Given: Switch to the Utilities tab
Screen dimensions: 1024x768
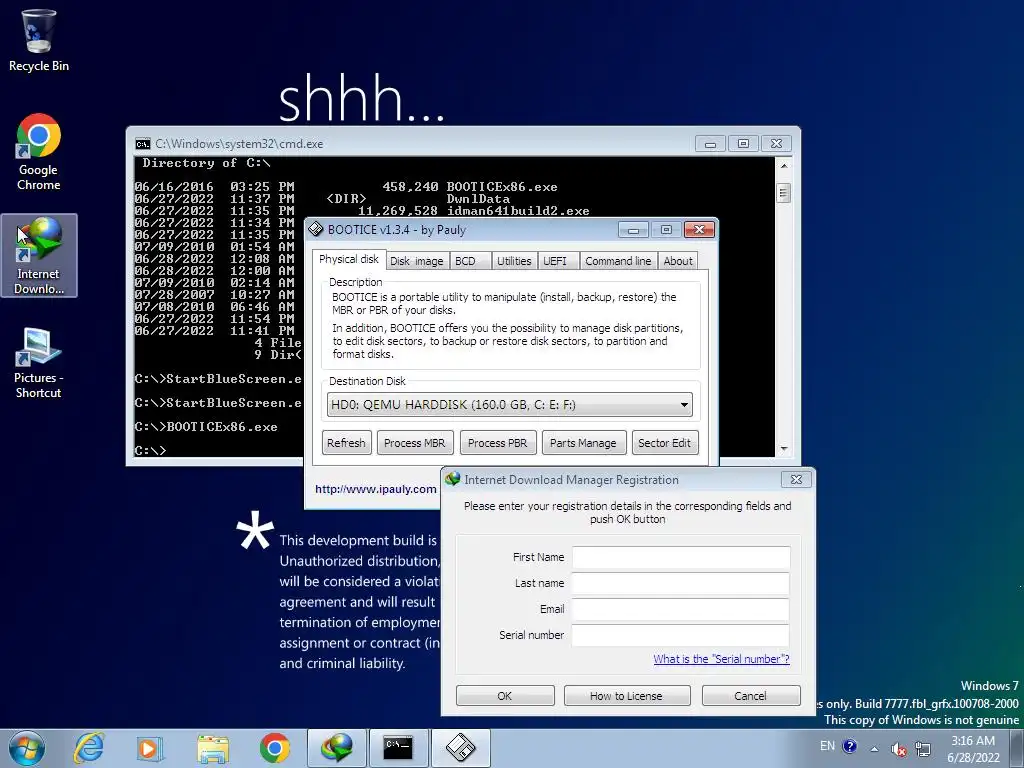Looking at the screenshot, I should click(x=514, y=261).
